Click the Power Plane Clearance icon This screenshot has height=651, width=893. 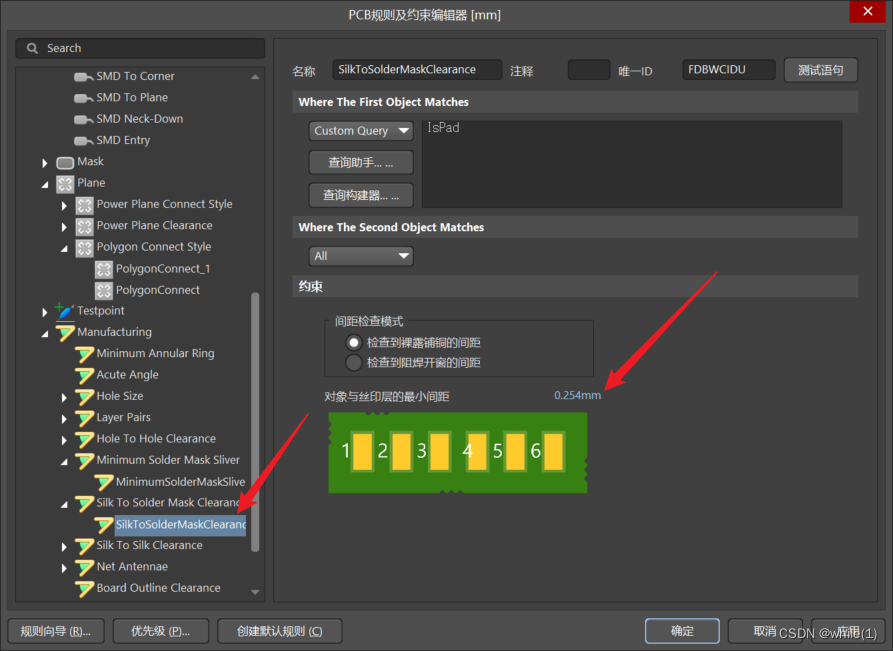pos(85,226)
